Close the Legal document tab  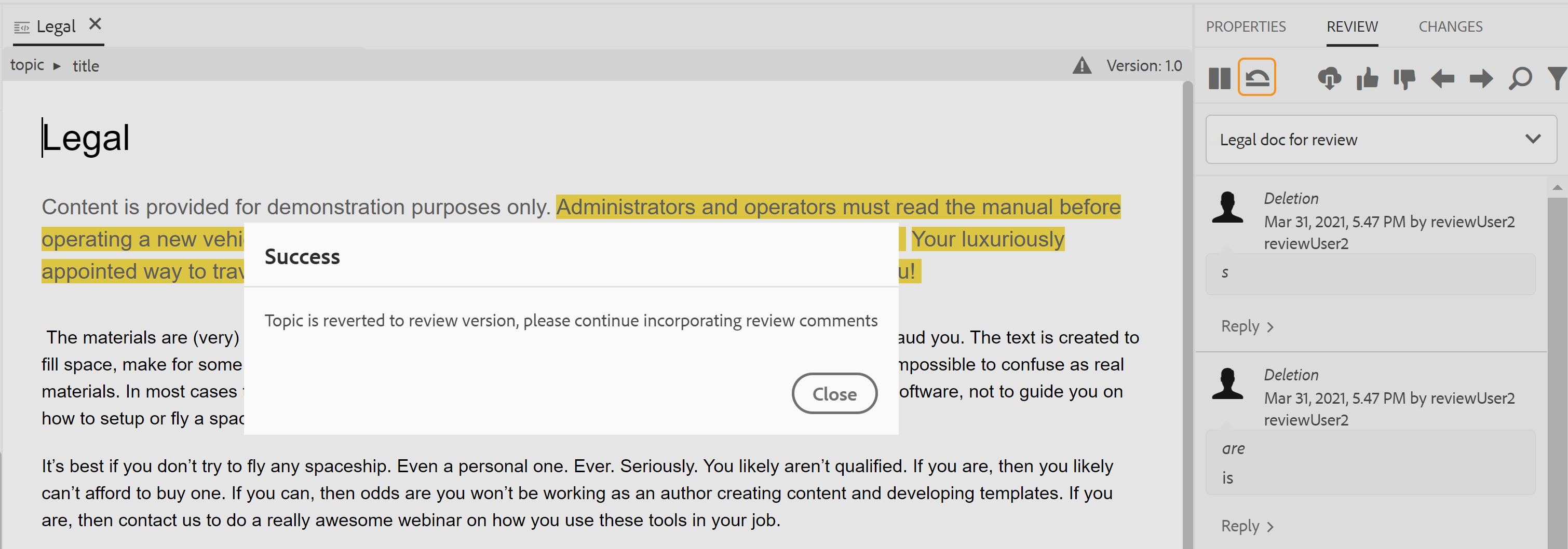[95, 24]
